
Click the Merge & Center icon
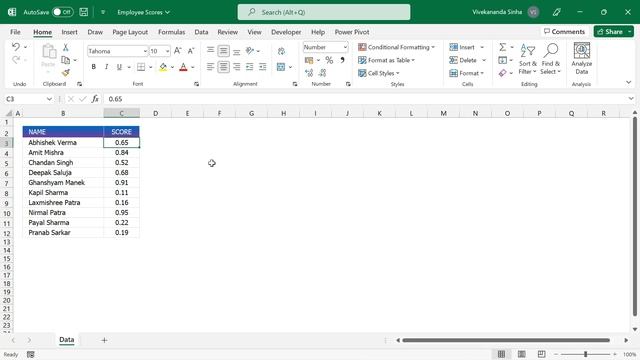[281, 67]
